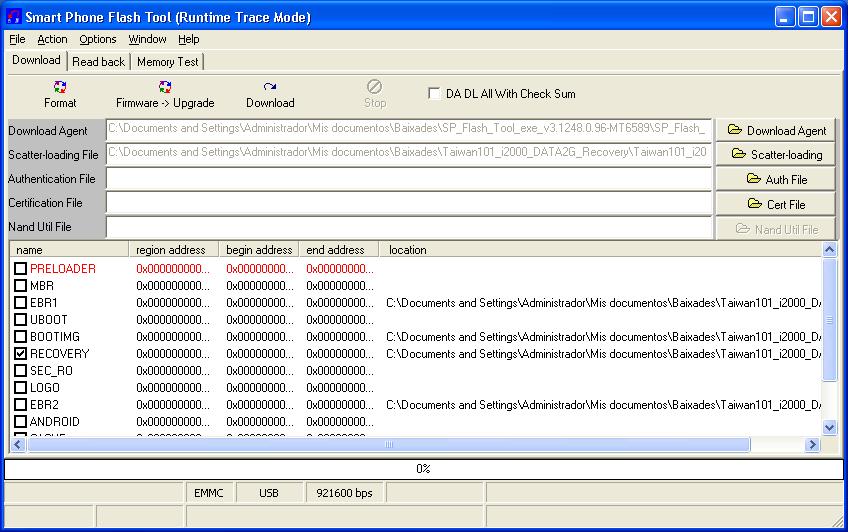Select the LOGO partition checkbox
Screen dimensions: 848x532
tap(21, 388)
